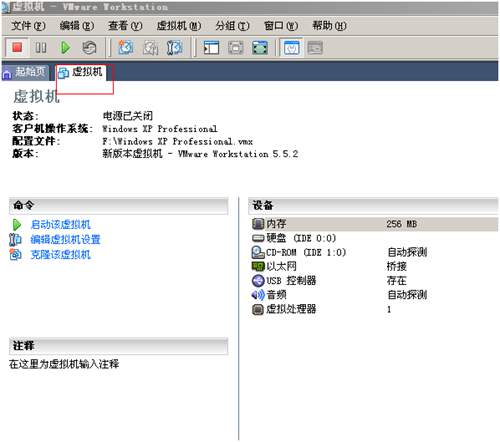500x442 pixels.
Task: Click the 克隆该虚拟机 link
Action: tap(60, 255)
